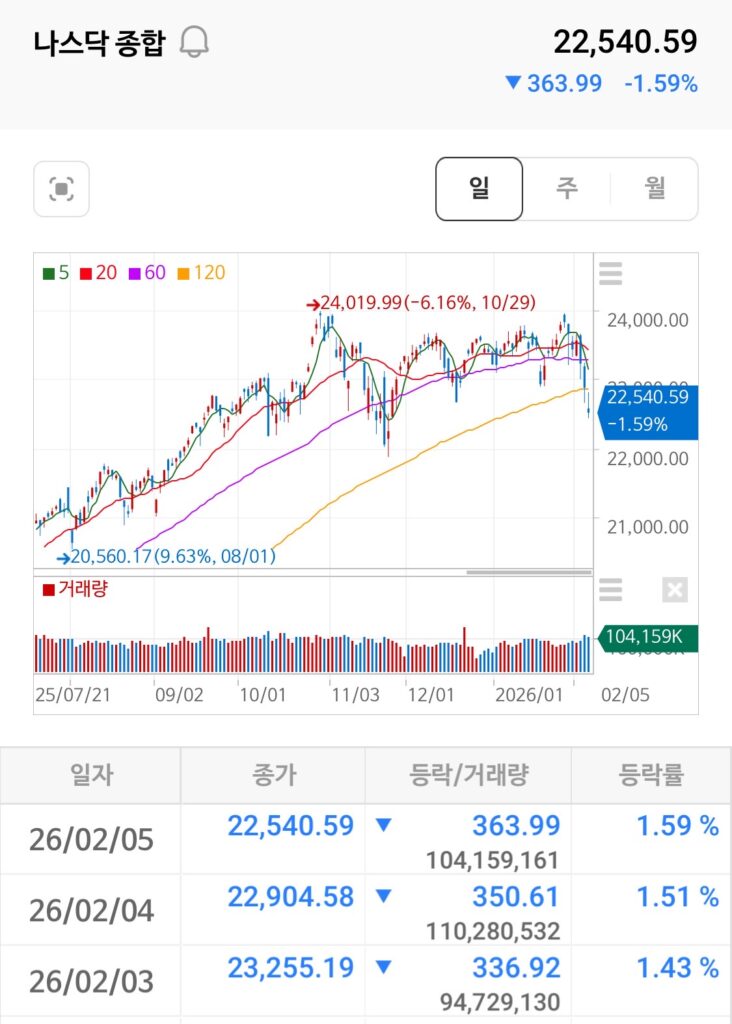Screen dimensions: 732x1024
Task: Click the orange 120-day average swatch
Action: pos(183,272)
